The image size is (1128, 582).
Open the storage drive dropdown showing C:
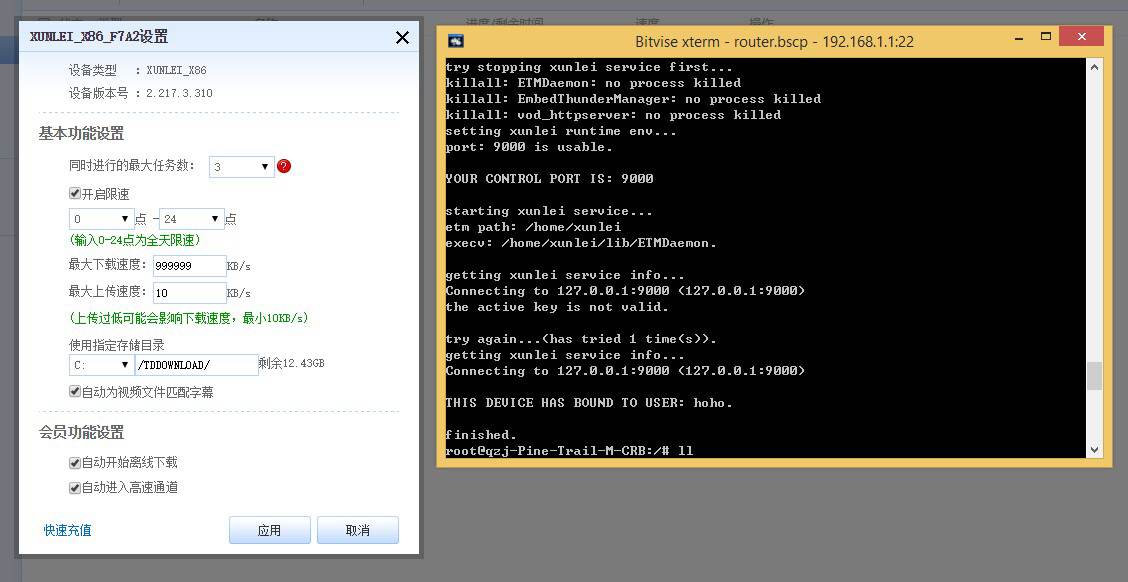101,365
